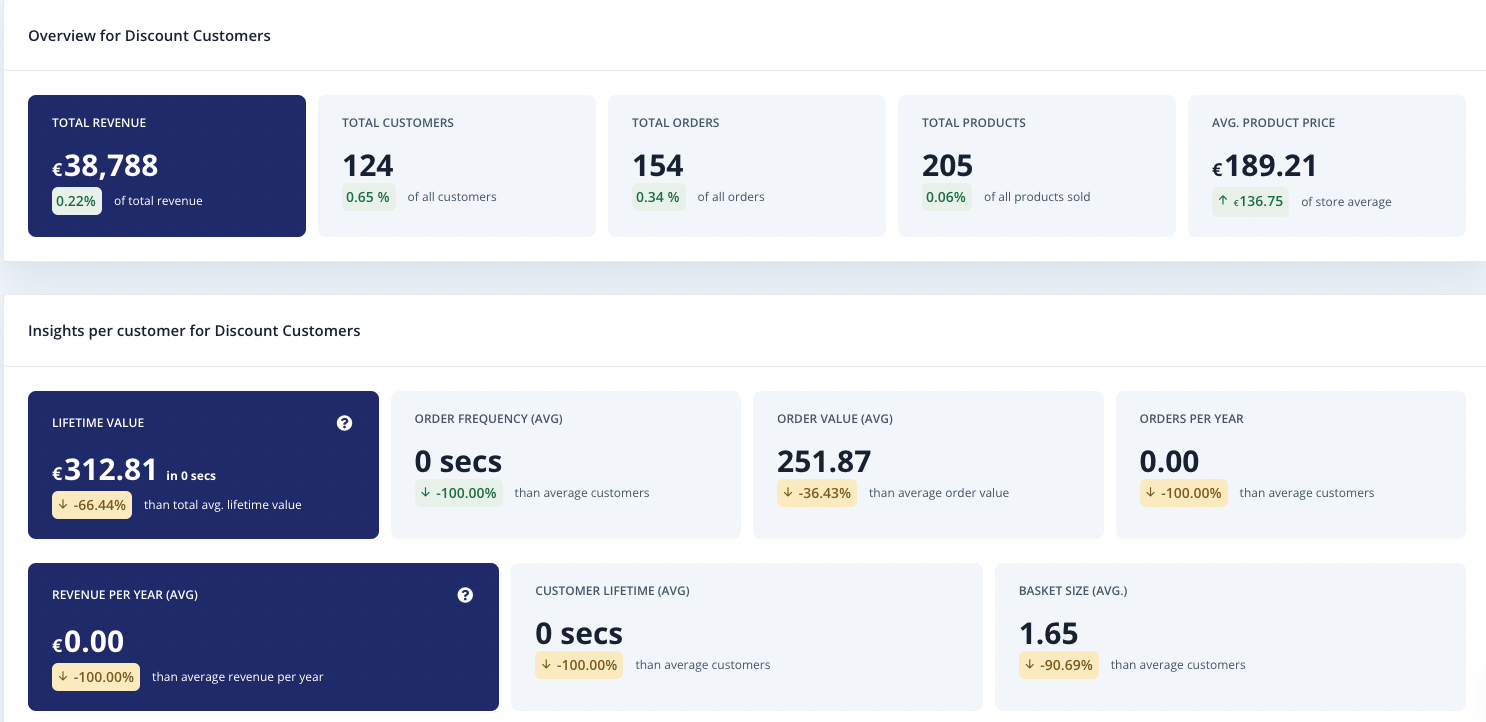Click the Basket Size value 1.65

[x=1049, y=633]
